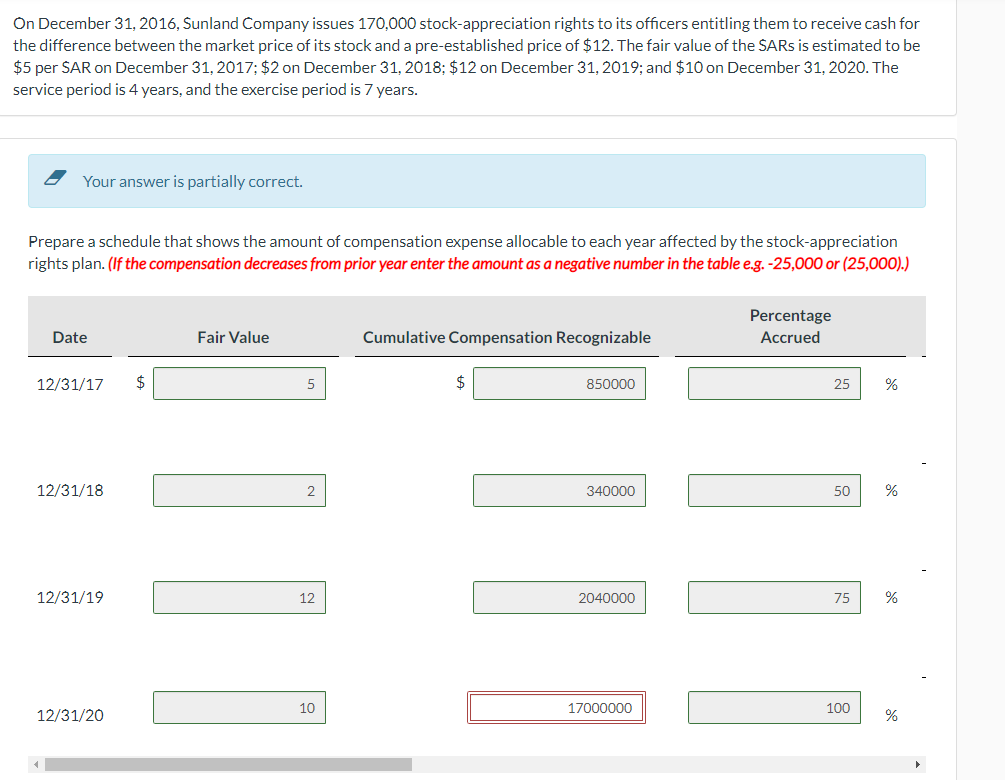
Task: Click the incorrect red field showing 17000000
Action: tap(556, 708)
